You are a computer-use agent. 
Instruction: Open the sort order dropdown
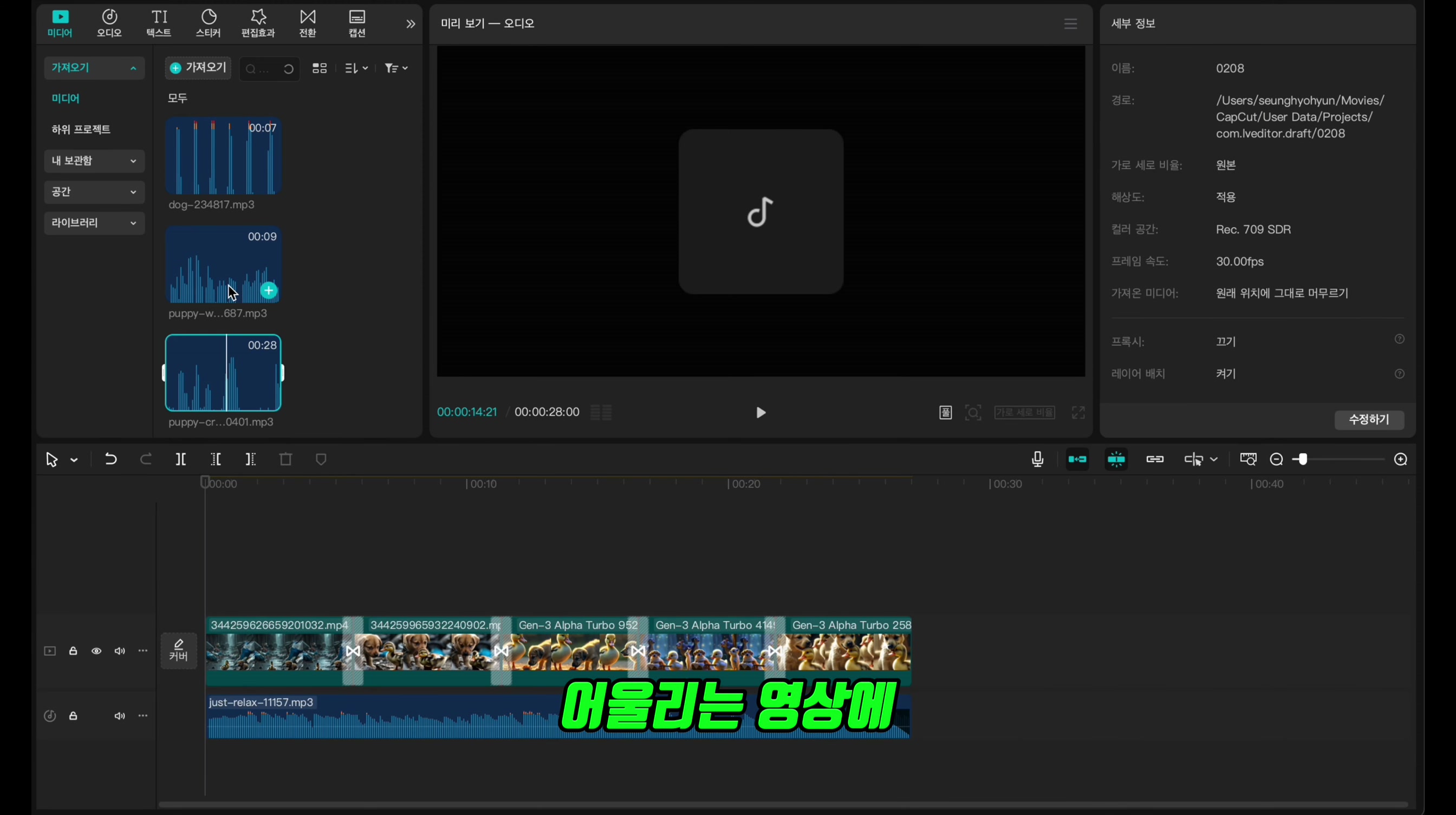point(356,68)
